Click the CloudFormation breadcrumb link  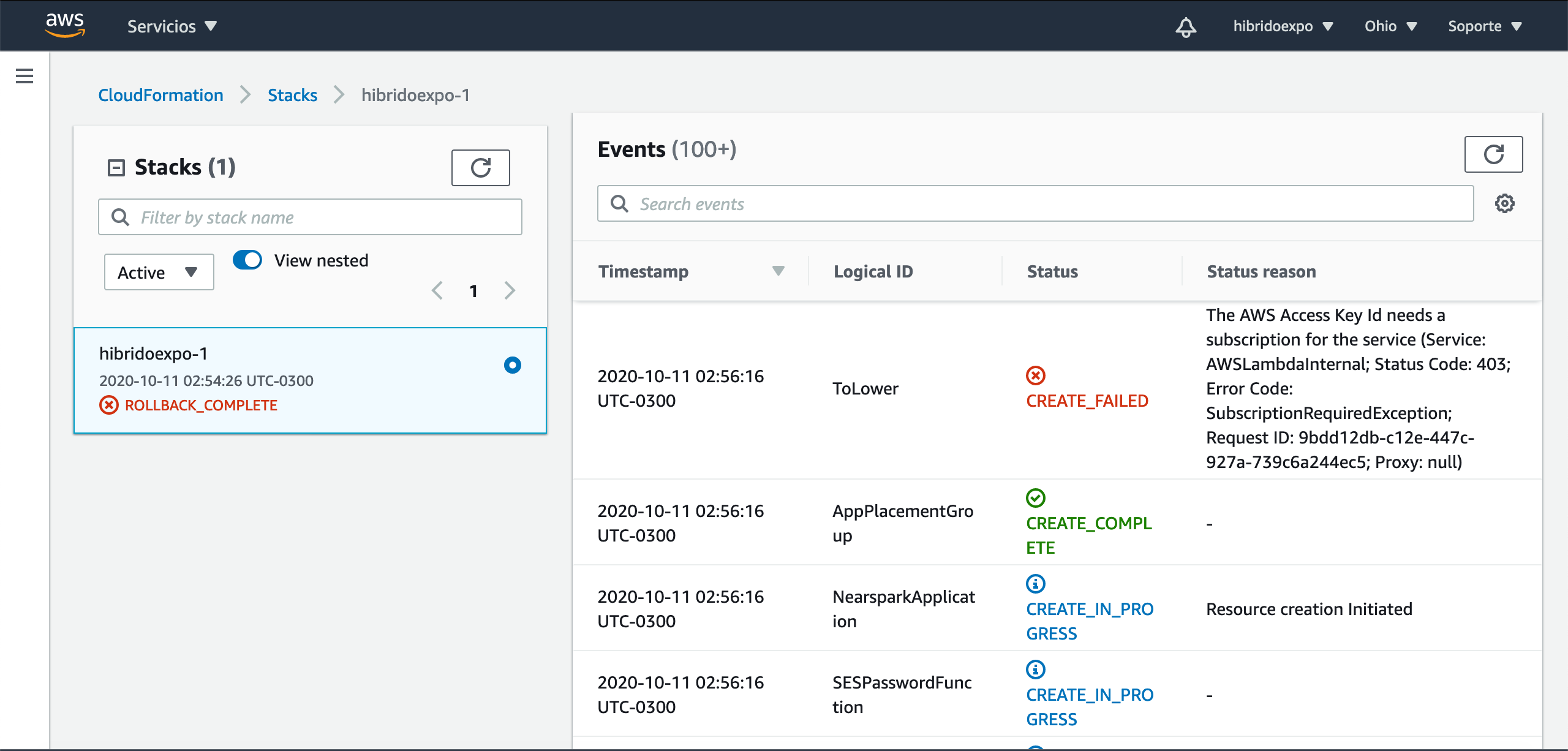click(160, 95)
